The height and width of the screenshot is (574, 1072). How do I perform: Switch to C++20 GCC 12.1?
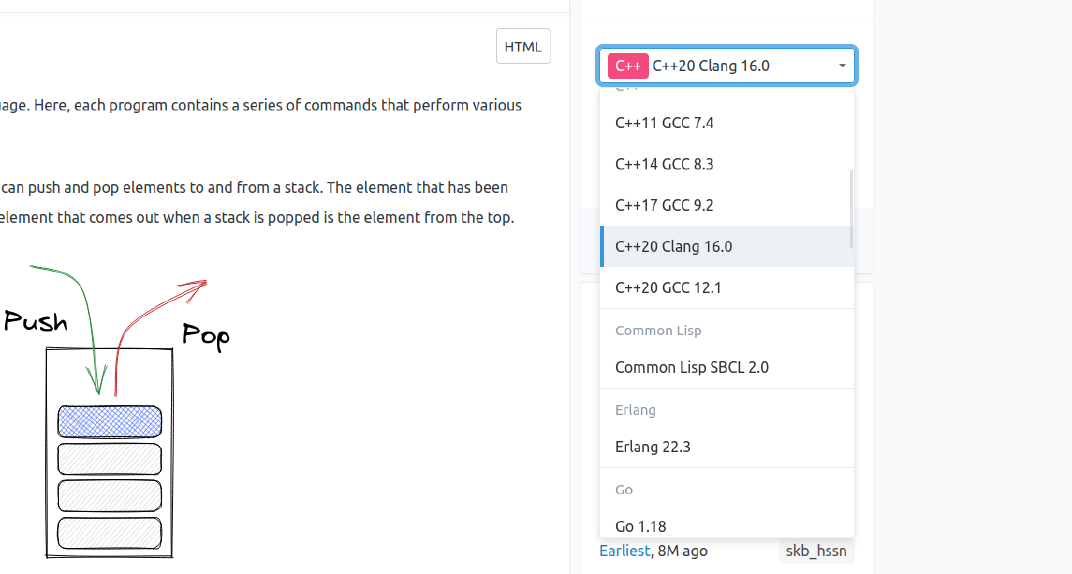click(668, 288)
